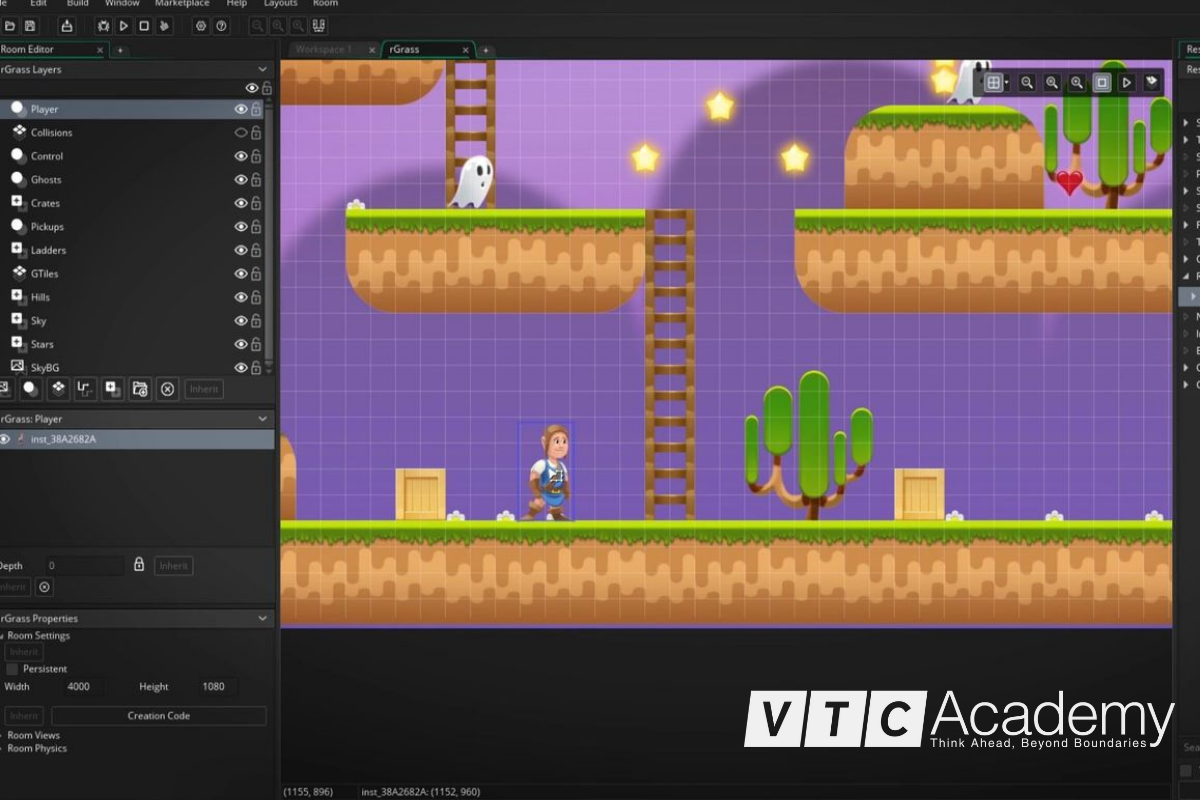This screenshot has width=1200, height=800.
Task: Select the Run button in the main toolbar
Action: click(x=124, y=26)
